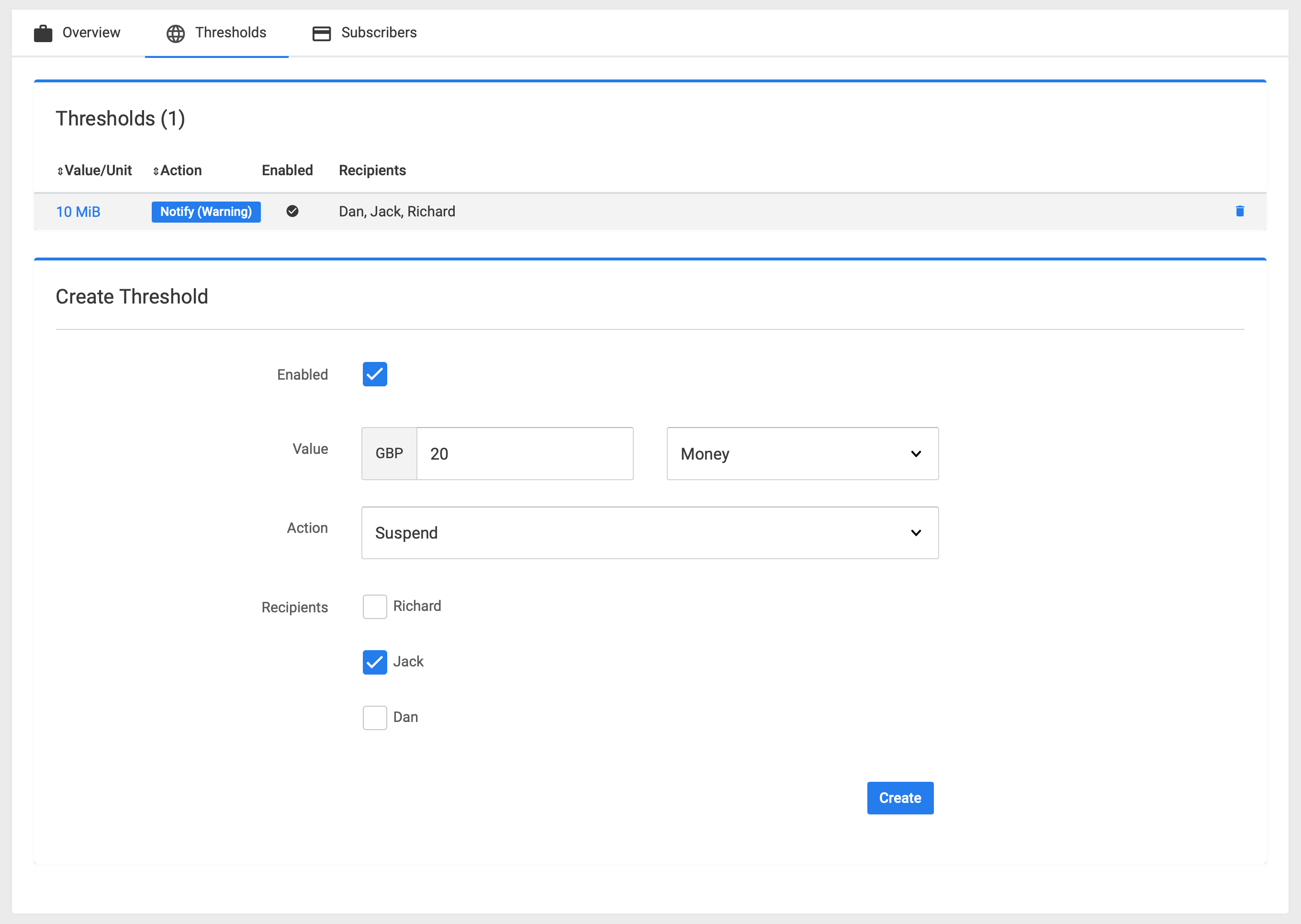1301x924 pixels.
Task: Focus the Value input field showing 20
Action: click(525, 453)
